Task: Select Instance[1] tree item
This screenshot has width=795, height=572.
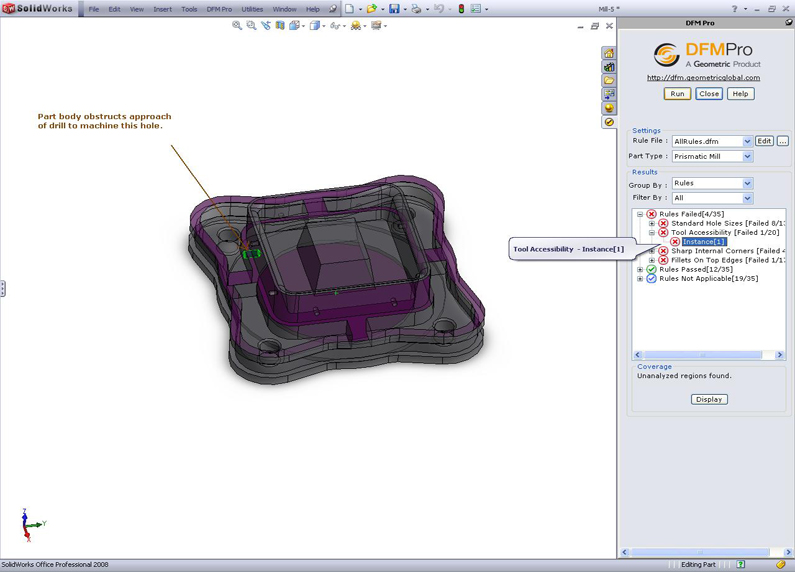Action: (x=704, y=242)
